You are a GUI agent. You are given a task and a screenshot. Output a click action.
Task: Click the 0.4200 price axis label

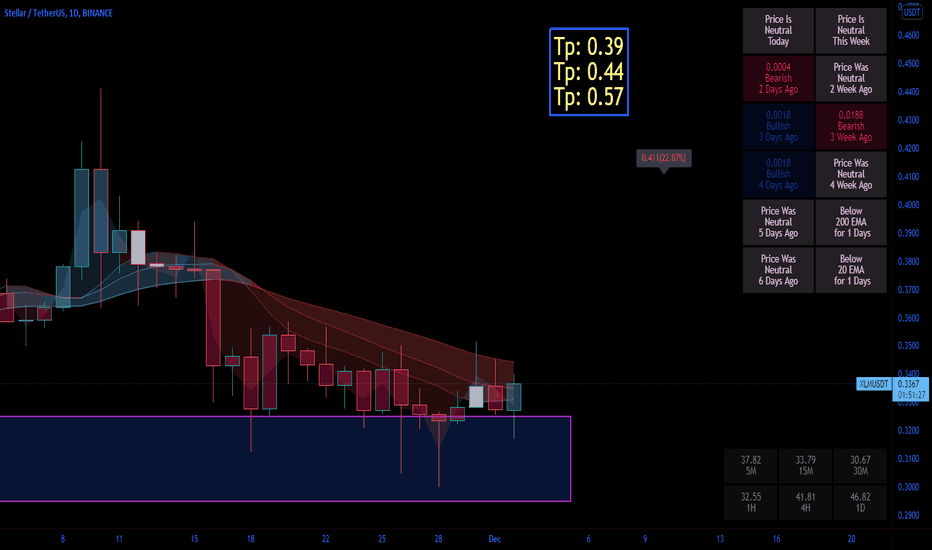(x=908, y=148)
